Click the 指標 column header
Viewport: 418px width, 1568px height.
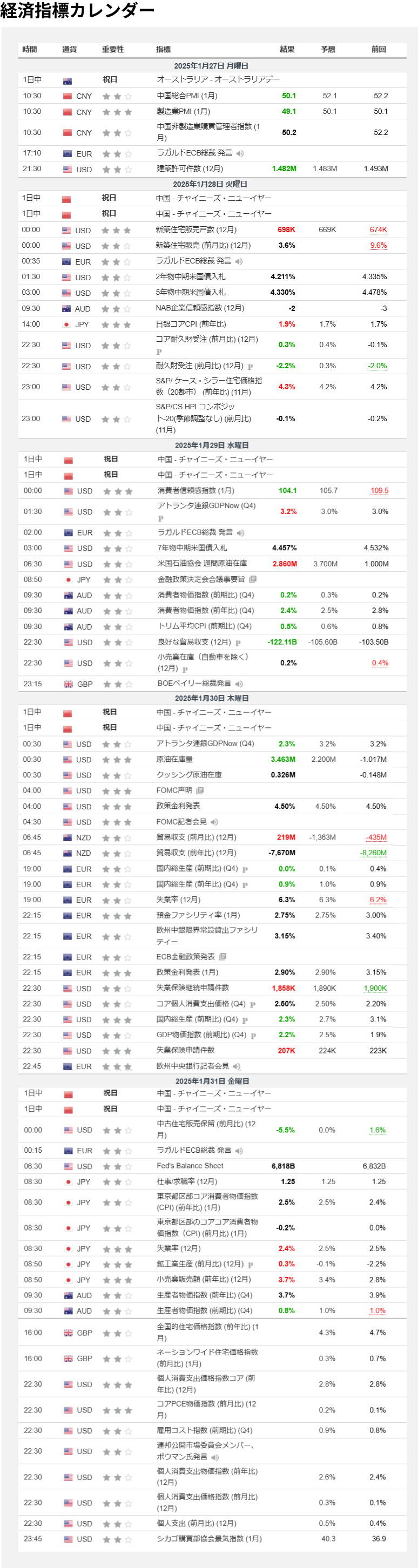(163, 49)
